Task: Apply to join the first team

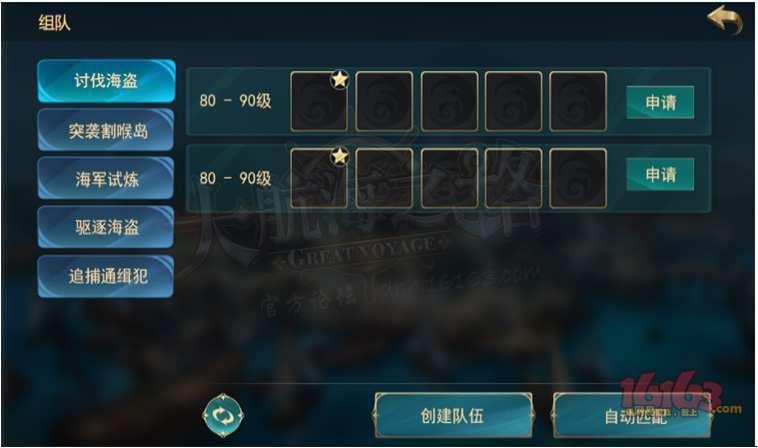Action: (x=660, y=102)
